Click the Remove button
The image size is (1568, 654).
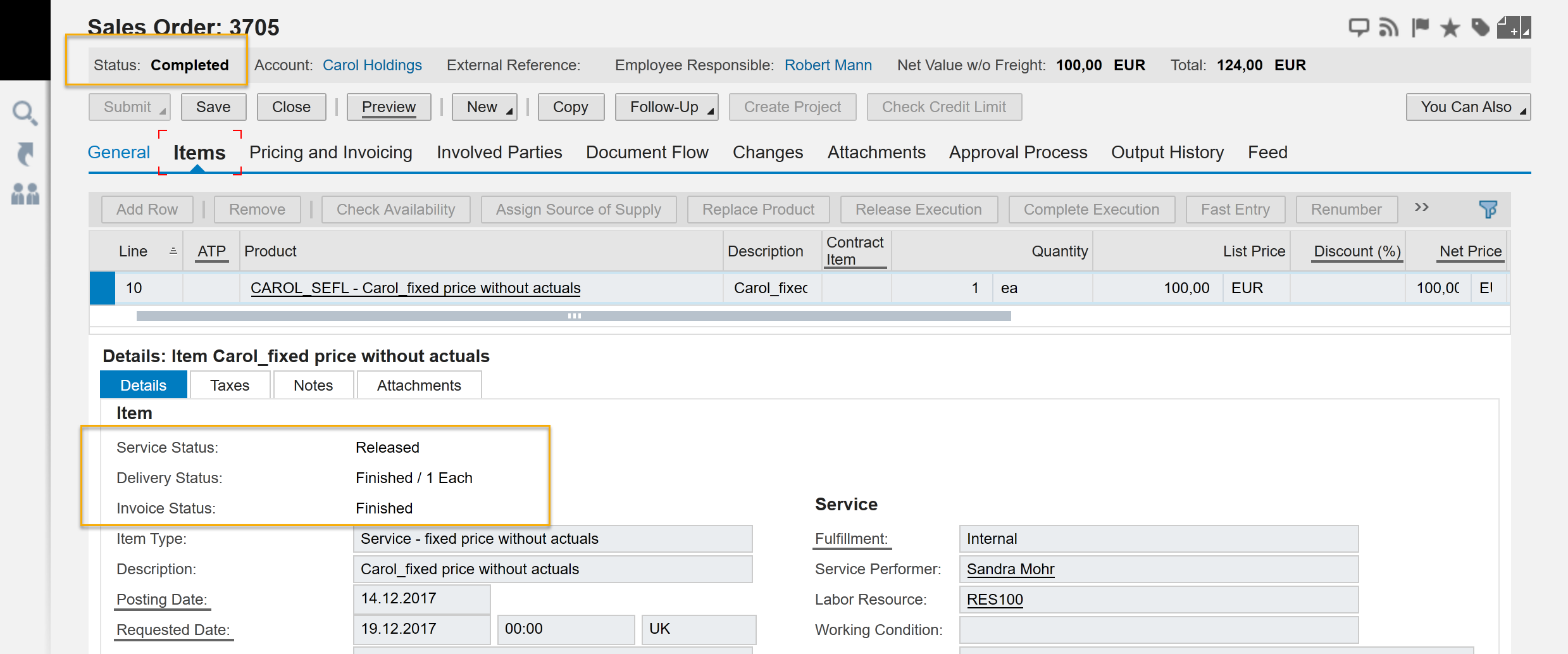coord(257,210)
